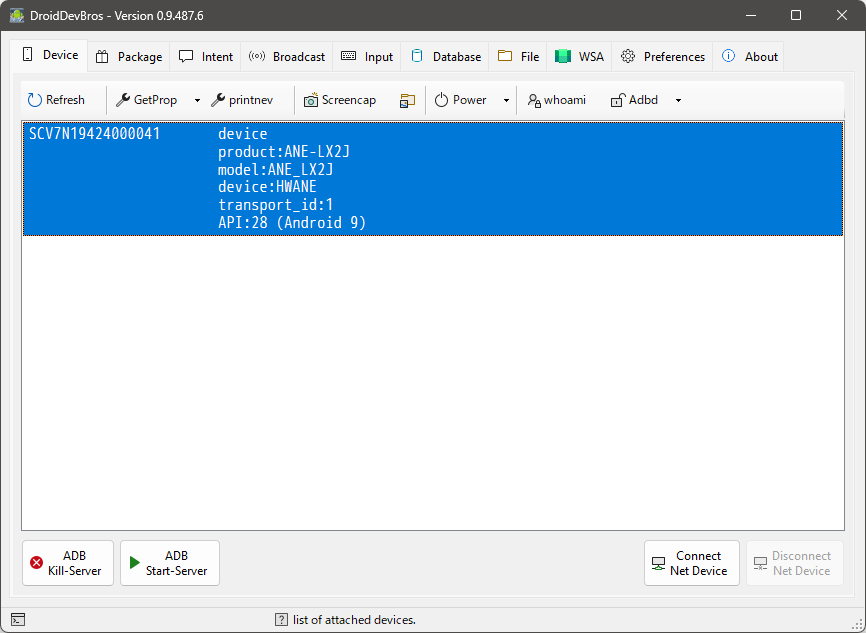Open the Preferences tab
Image resolution: width=866 pixels, height=633 pixels.
pos(663,57)
